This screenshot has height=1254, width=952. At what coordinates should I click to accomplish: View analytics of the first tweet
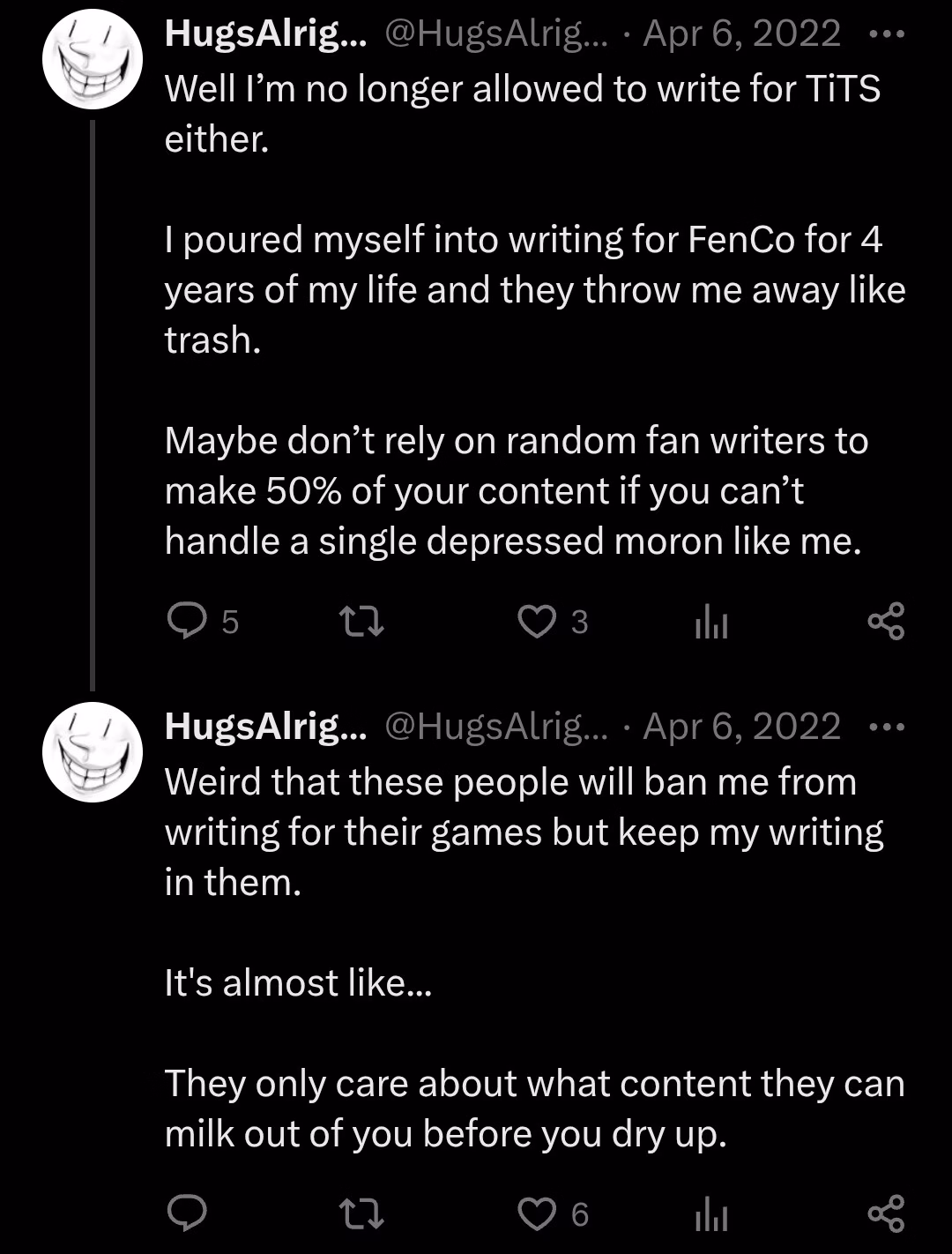pyautogui.click(x=711, y=623)
